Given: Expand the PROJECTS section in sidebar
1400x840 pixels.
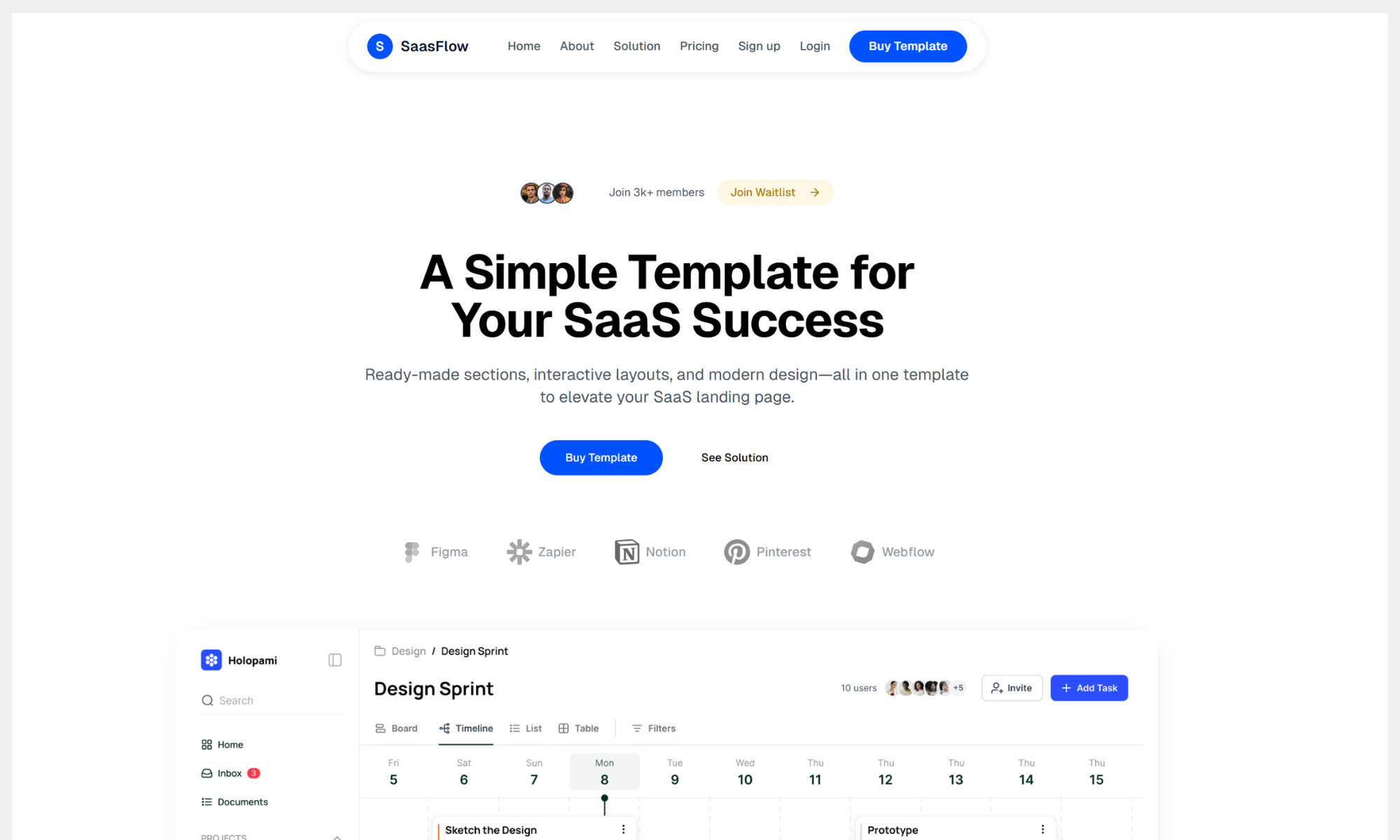Looking at the screenshot, I should tap(337, 837).
